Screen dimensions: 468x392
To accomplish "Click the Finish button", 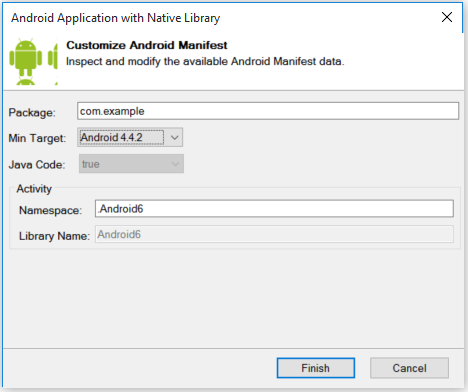I will [315, 368].
